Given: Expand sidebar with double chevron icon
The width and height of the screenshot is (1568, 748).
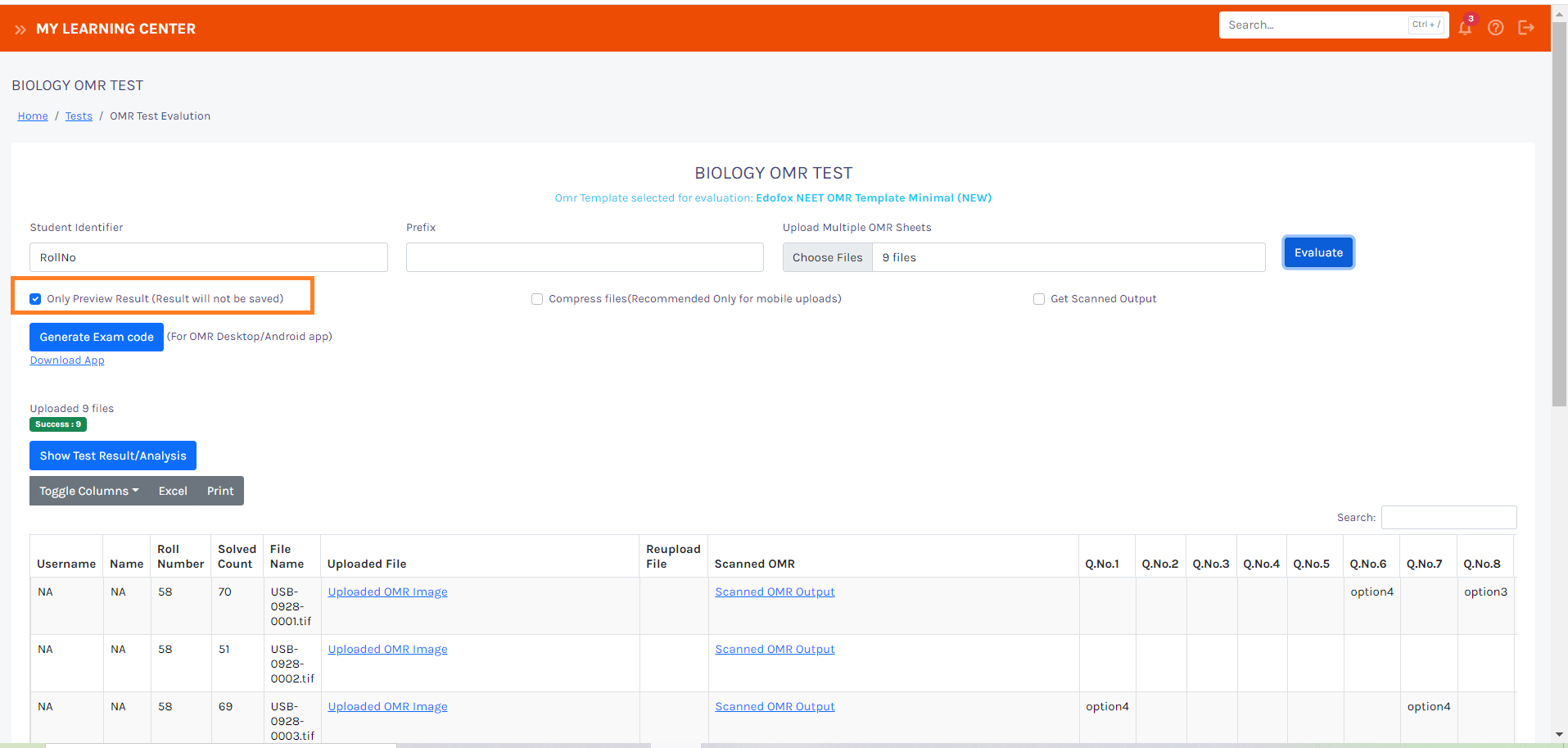Looking at the screenshot, I should (20, 29).
